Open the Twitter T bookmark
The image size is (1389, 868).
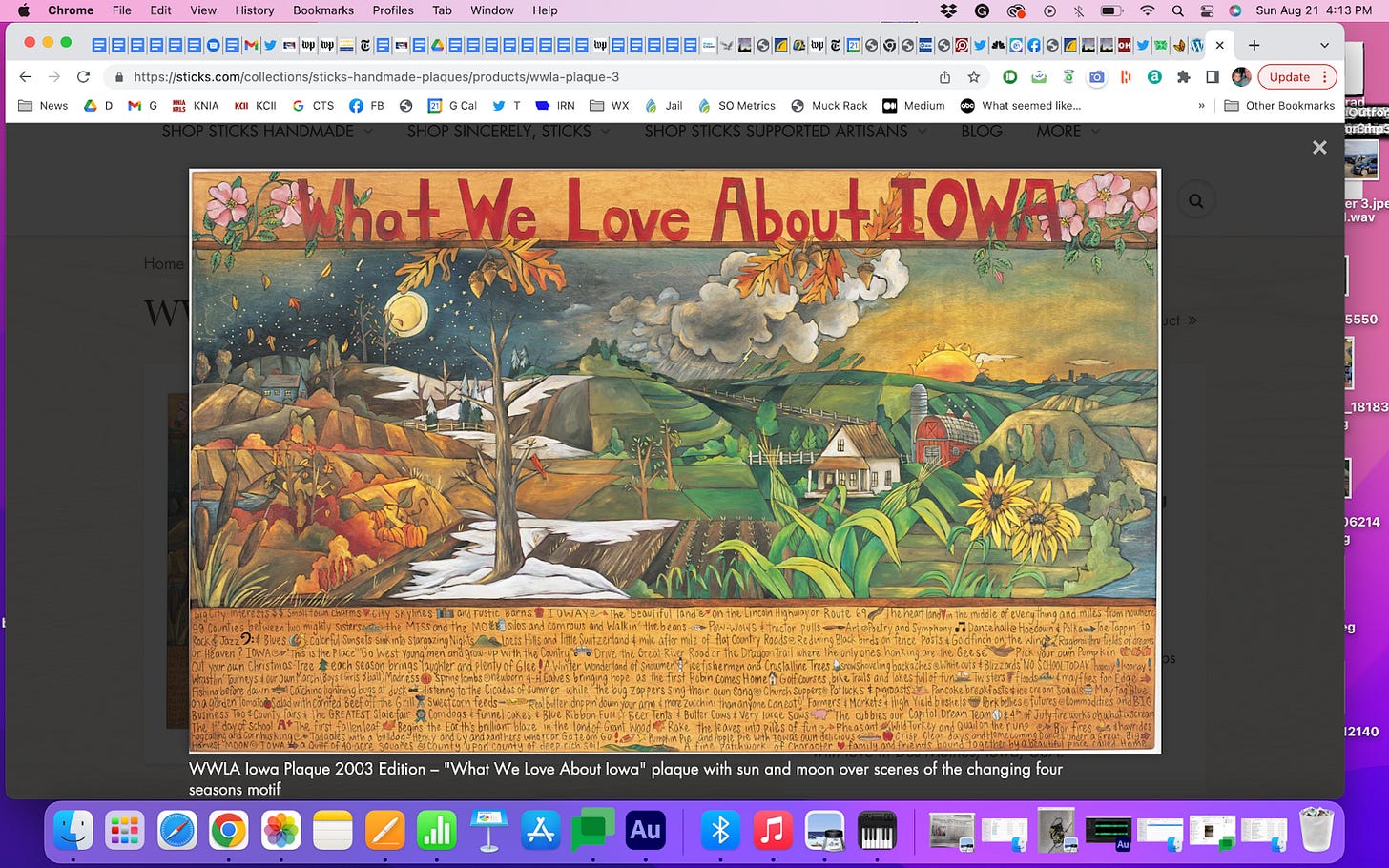point(507,106)
